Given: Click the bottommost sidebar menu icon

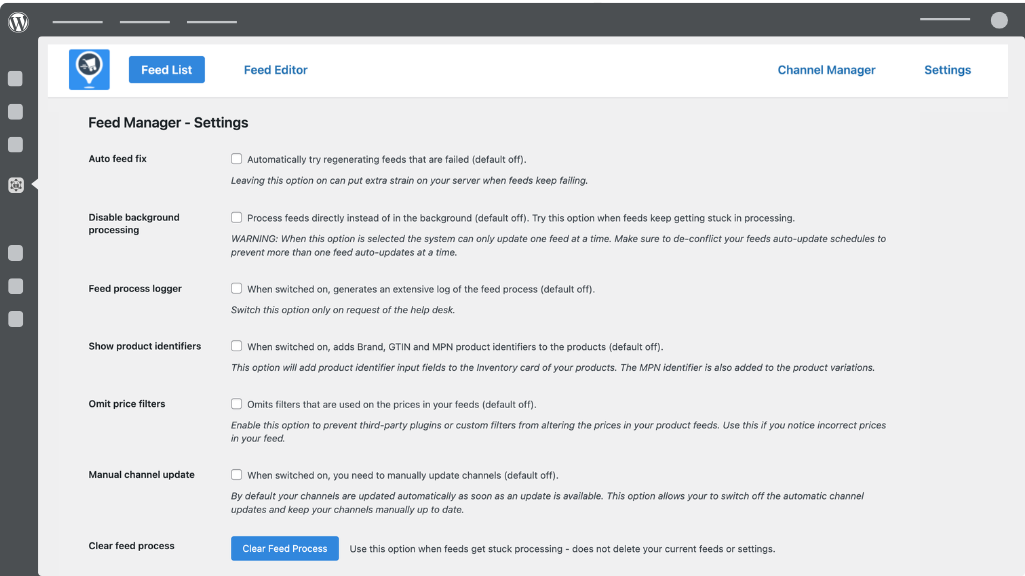Looking at the screenshot, I should [x=16, y=319].
